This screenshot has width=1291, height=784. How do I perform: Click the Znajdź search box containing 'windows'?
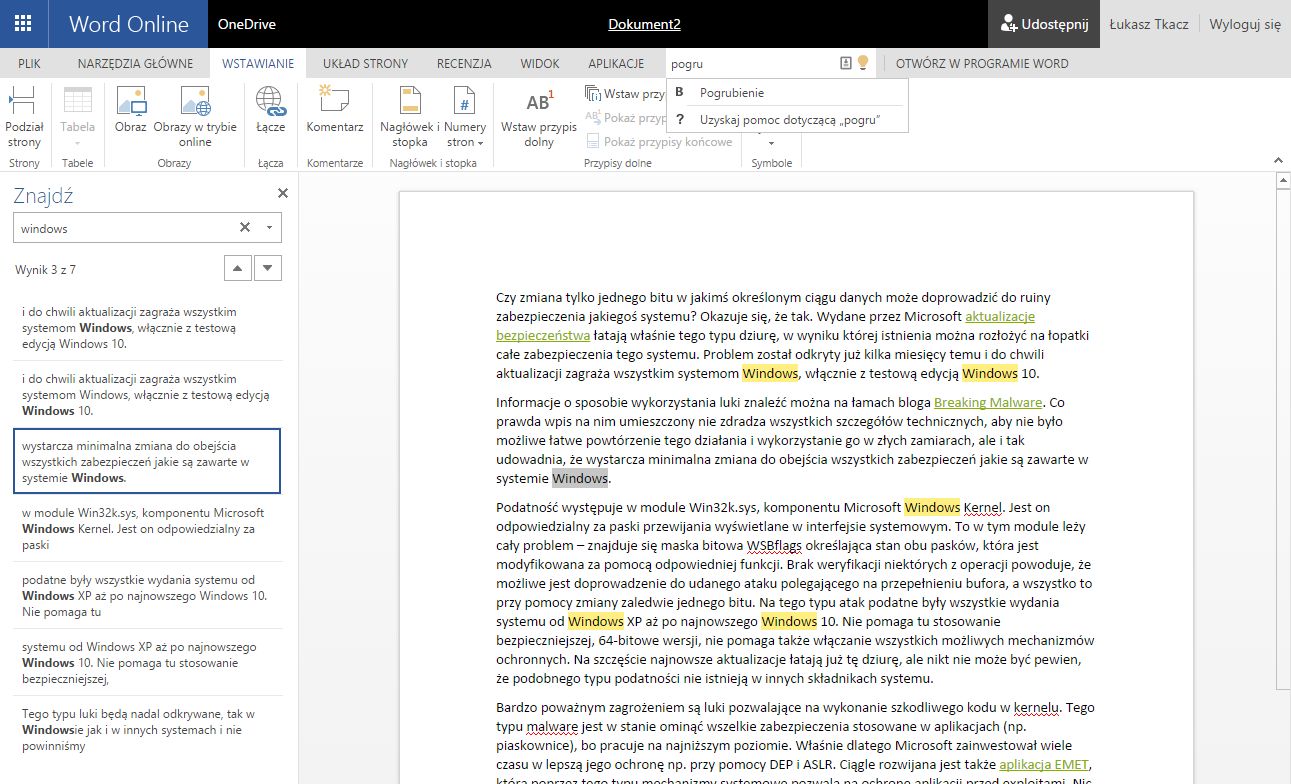[x=127, y=228]
